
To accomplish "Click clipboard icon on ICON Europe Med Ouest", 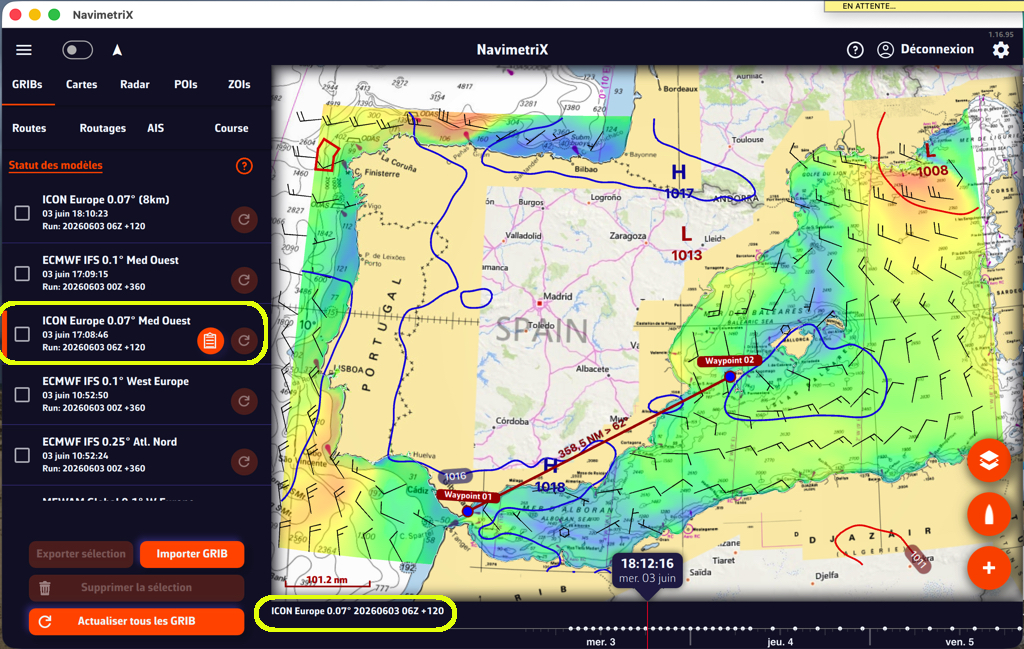I will click(x=210, y=340).
